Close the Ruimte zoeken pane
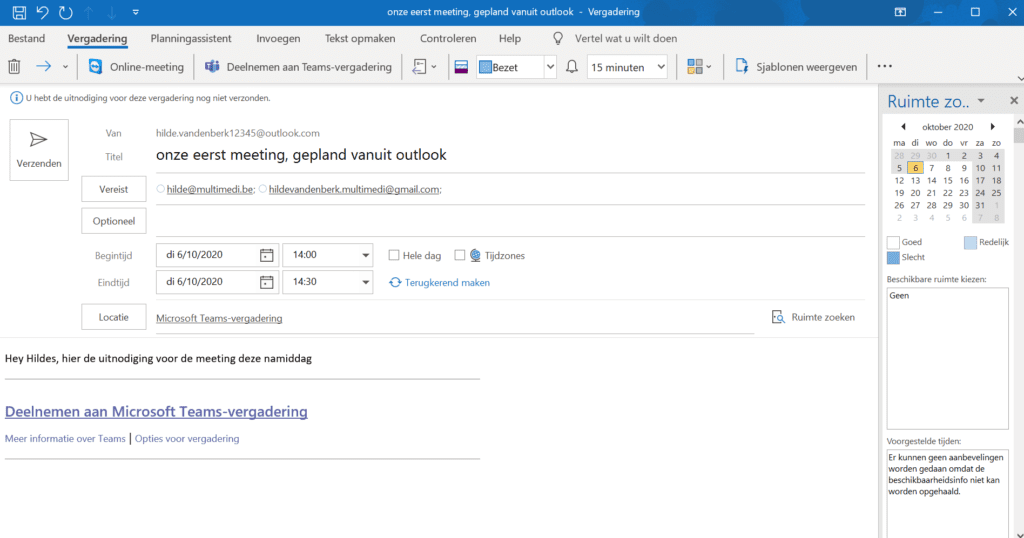1024x538 pixels. click(x=1014, y=101)
